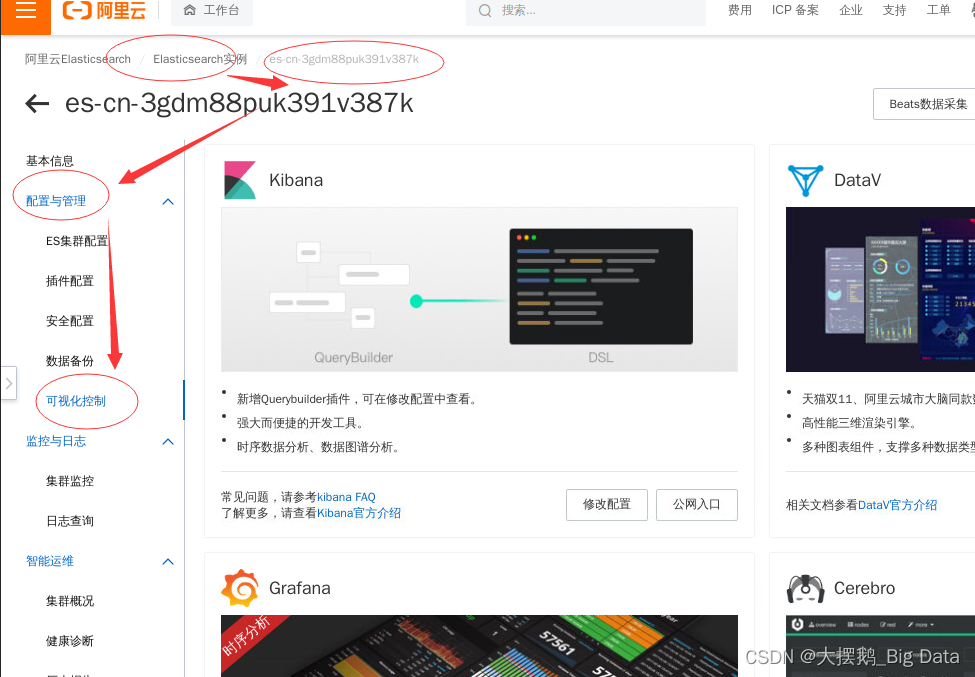Open 集群监控 page
The height and width of the screenshot is (677, 975).
(x=70, y=481)
